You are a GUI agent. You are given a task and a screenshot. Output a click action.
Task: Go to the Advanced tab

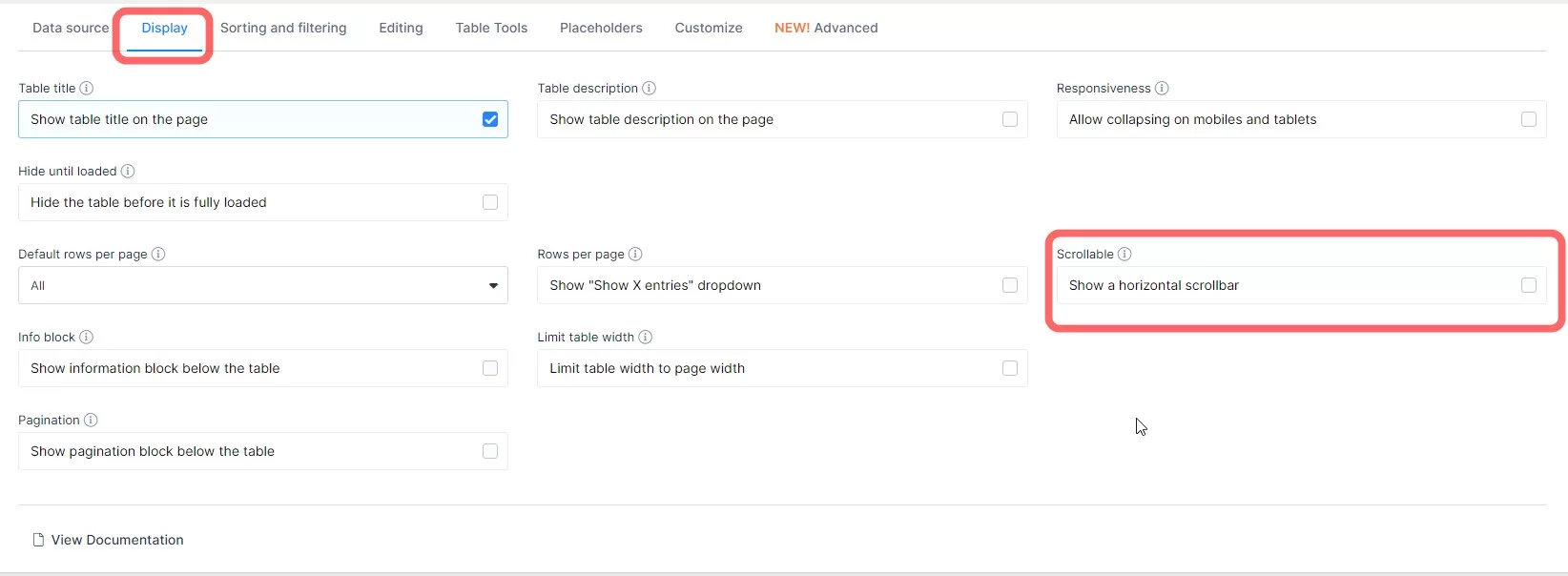[826, 29]
